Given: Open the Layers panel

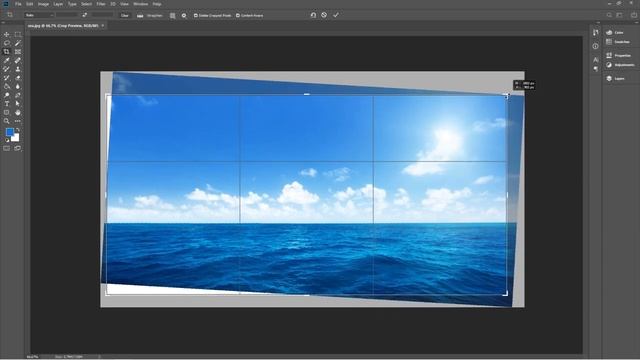Looking at the screenshot, I should 616,78.
